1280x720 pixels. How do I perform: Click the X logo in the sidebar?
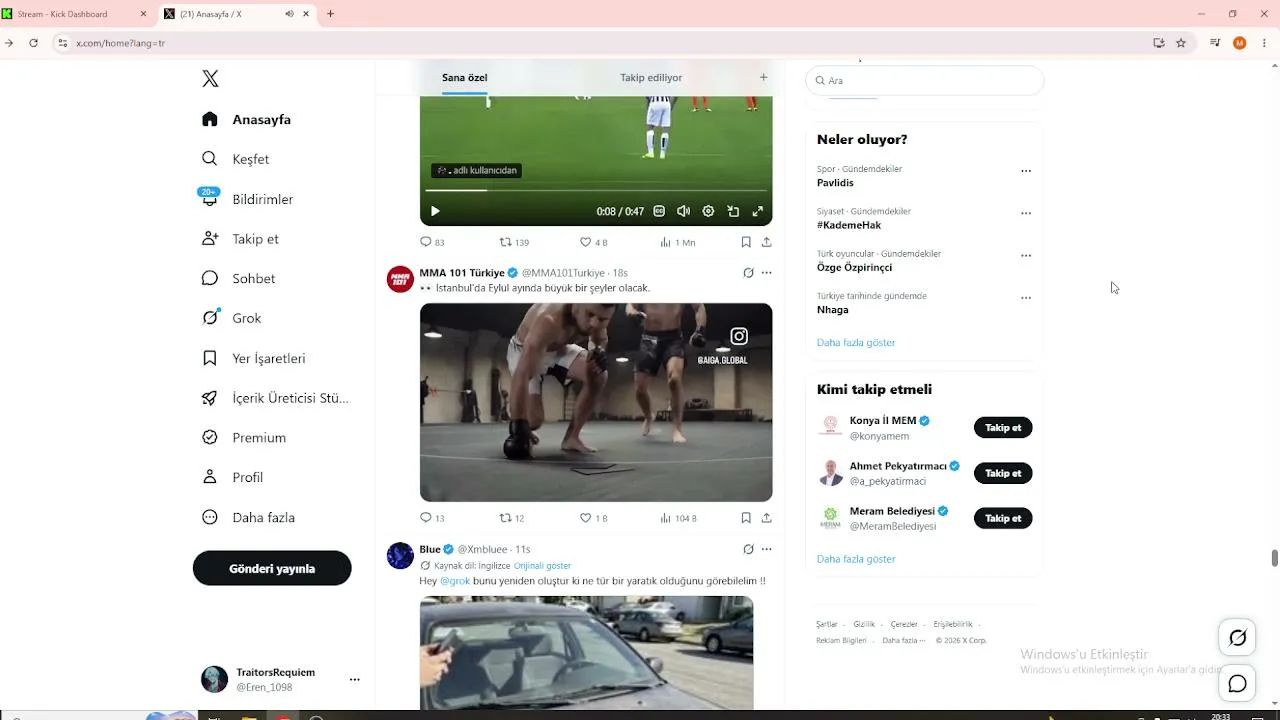point(210,79)
